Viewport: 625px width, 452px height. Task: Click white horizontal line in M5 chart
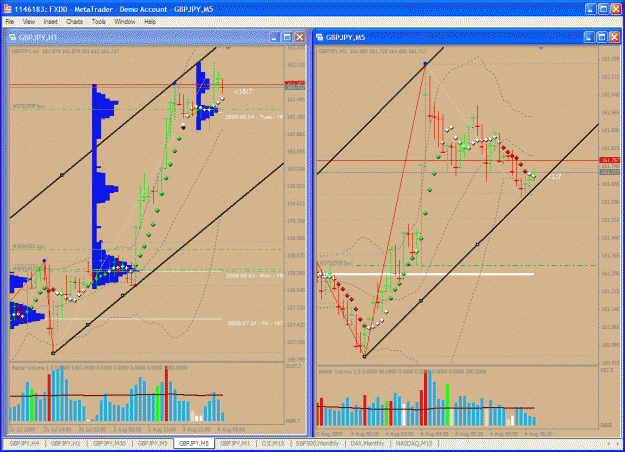[x=428, y=274]
